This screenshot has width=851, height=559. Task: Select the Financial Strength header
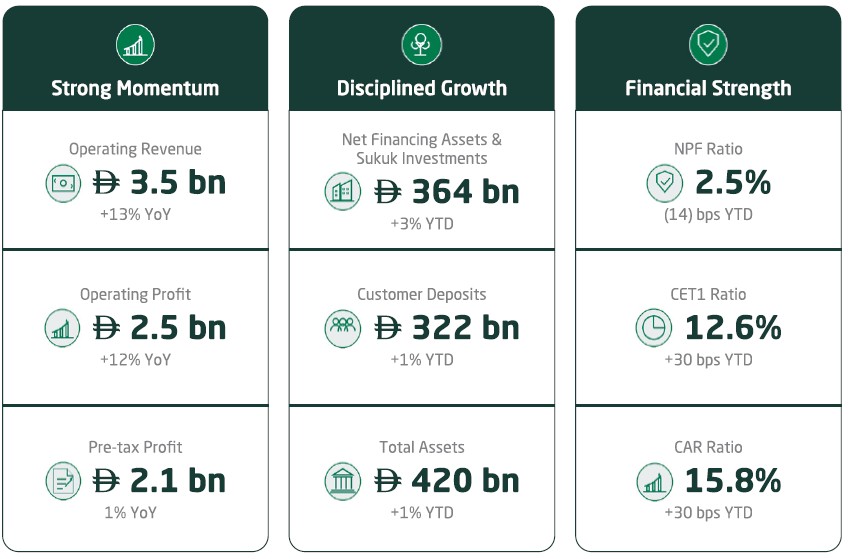tap(708, 88)
